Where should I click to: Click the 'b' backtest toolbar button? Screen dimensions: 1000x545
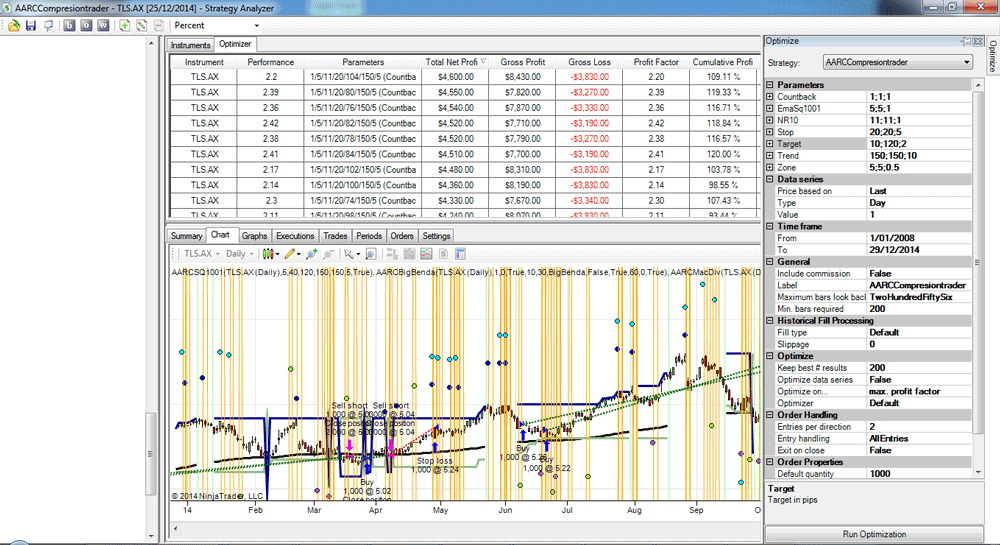(70, 25)
